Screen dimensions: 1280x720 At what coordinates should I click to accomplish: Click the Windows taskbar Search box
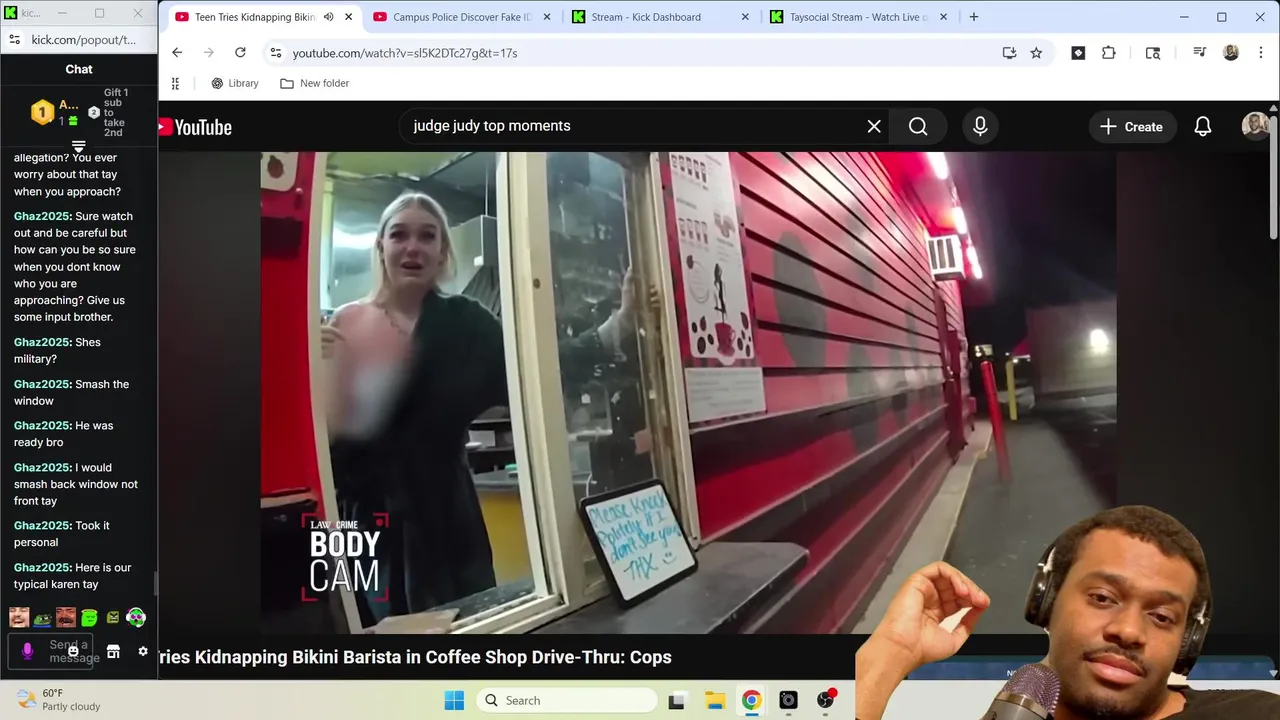click(568, 700)
